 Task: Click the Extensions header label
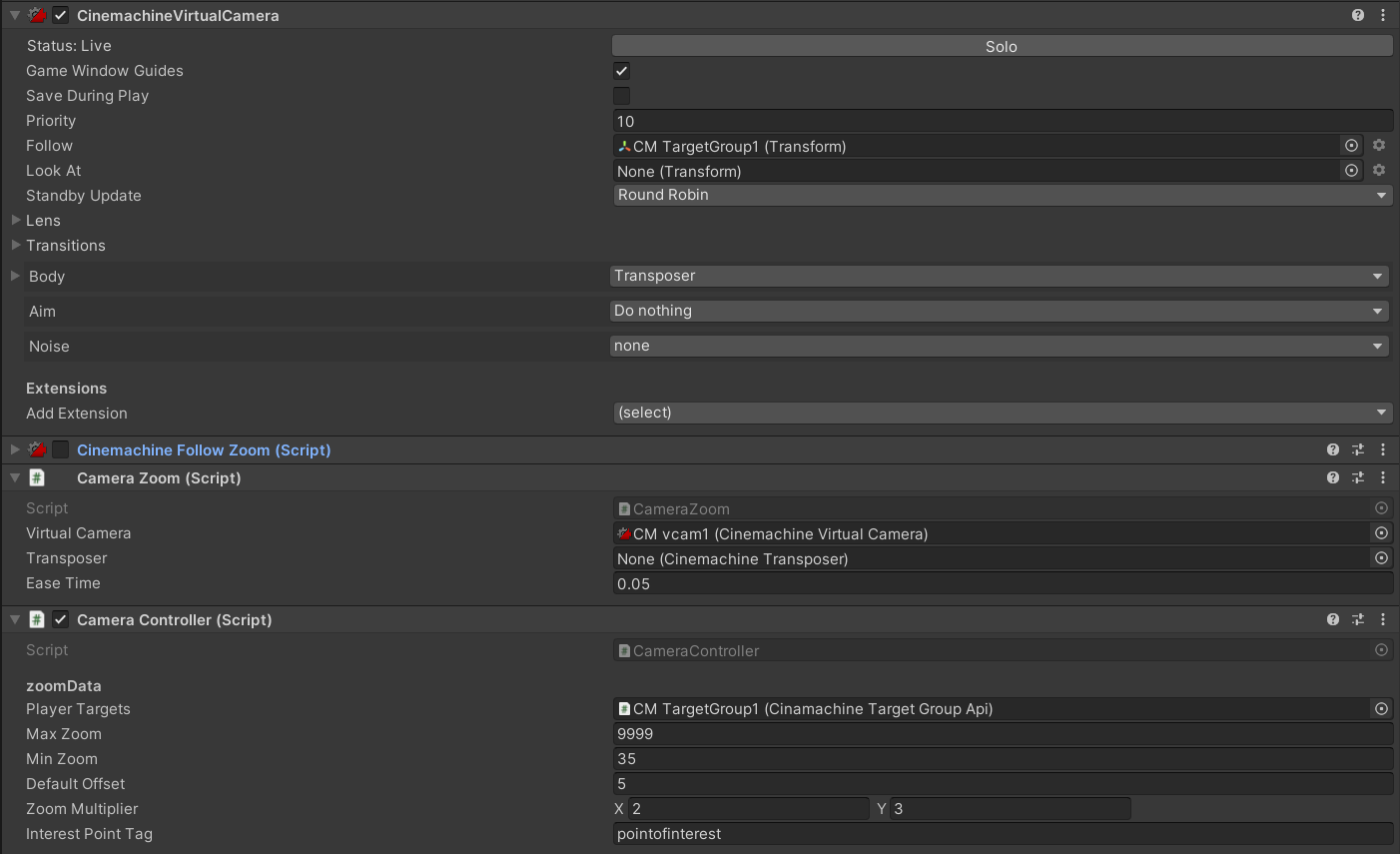(x=66, y=389)
